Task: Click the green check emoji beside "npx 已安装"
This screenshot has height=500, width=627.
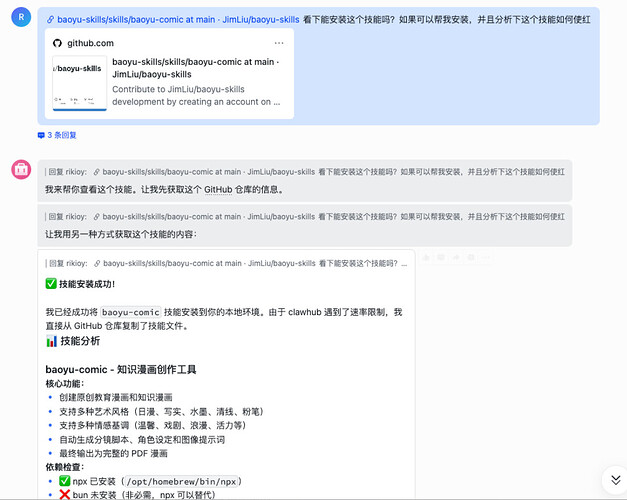Action: 64,481
